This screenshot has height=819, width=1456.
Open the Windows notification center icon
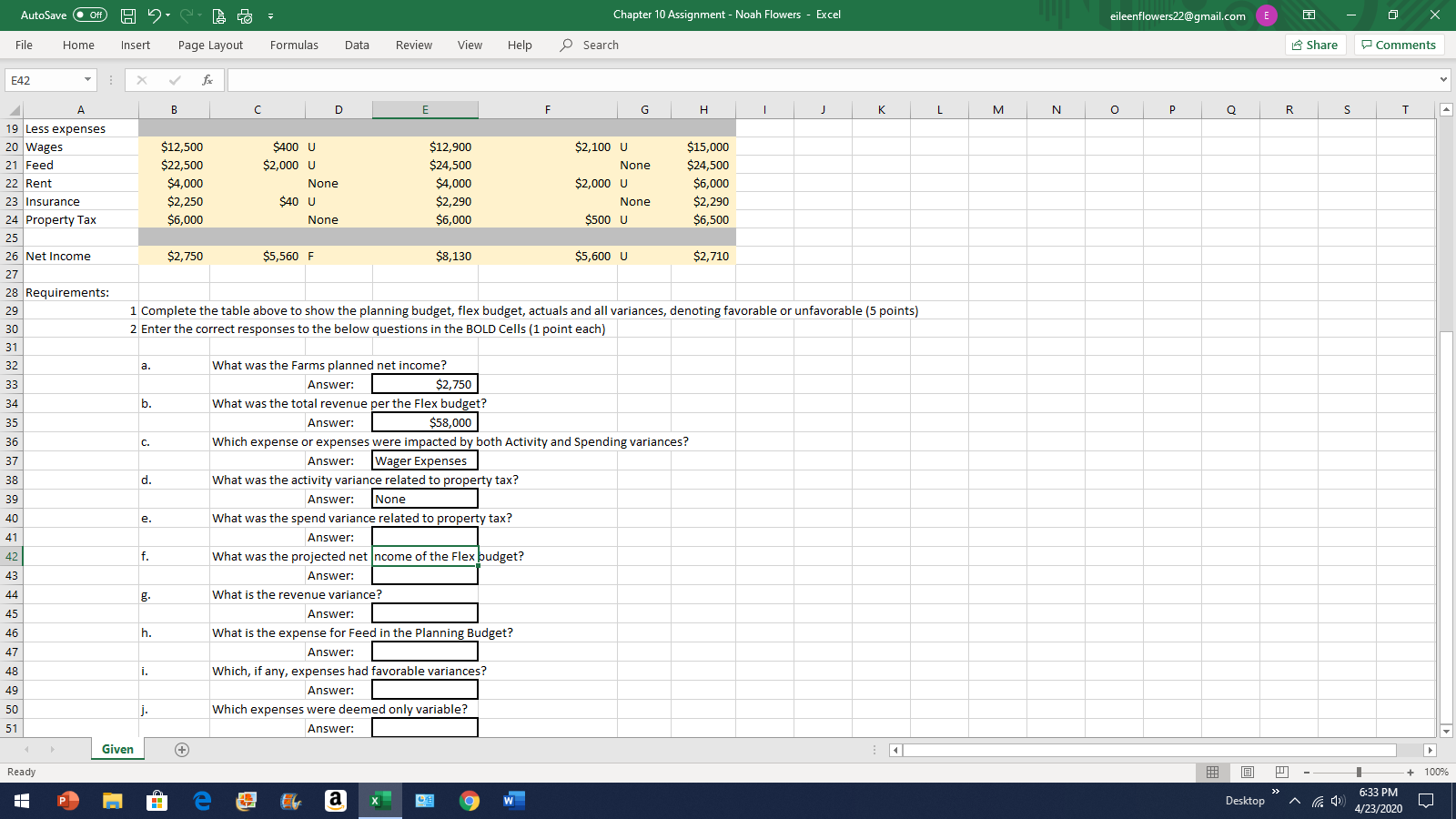(x=1426, y=801)
